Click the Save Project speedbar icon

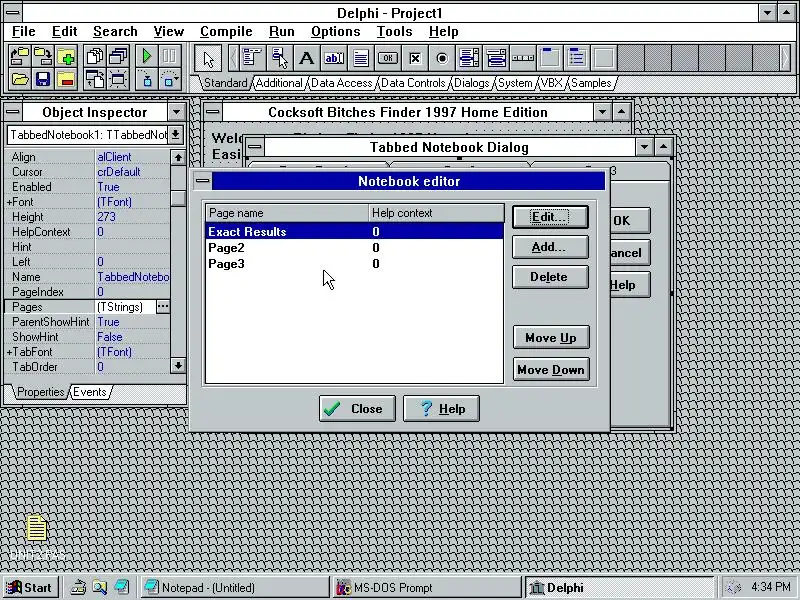click(x=43, y=56)
